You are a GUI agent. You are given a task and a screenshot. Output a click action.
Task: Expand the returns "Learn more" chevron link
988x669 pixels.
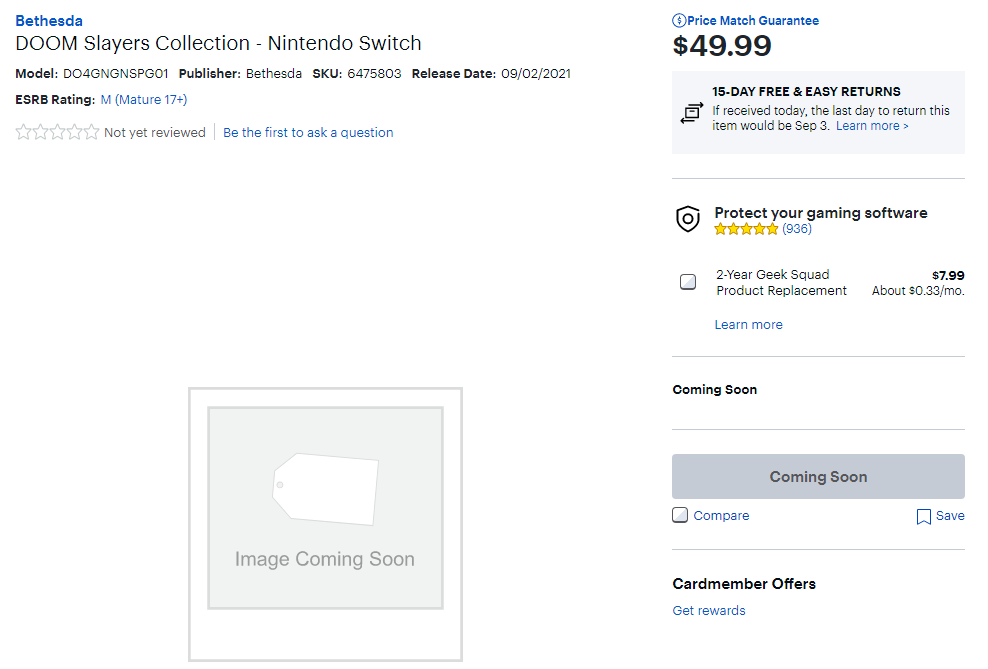pyautogui.click(x=872, y=126)
